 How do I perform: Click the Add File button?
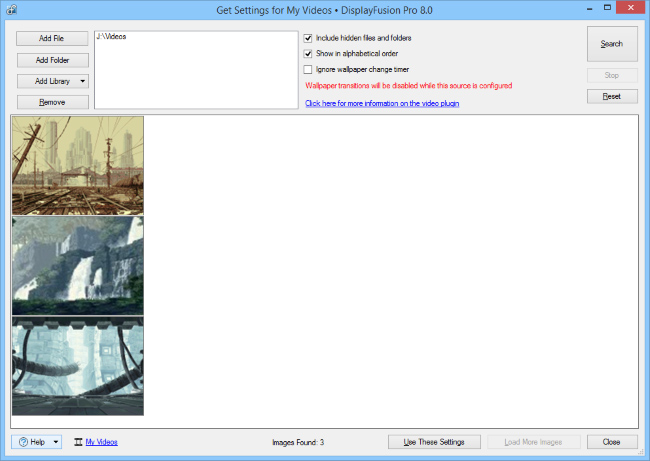[x=52, y=38]
